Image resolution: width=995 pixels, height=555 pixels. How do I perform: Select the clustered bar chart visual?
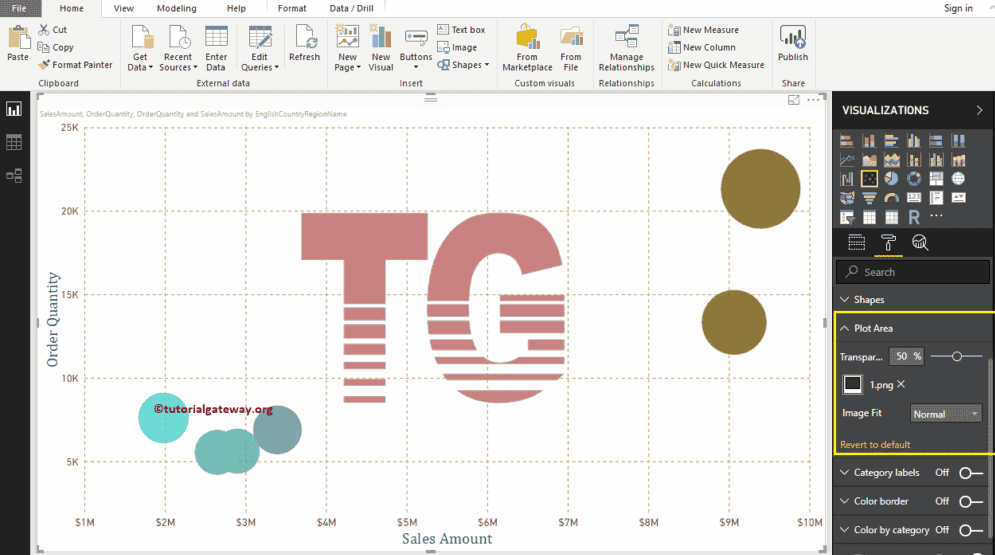(891, 141)
